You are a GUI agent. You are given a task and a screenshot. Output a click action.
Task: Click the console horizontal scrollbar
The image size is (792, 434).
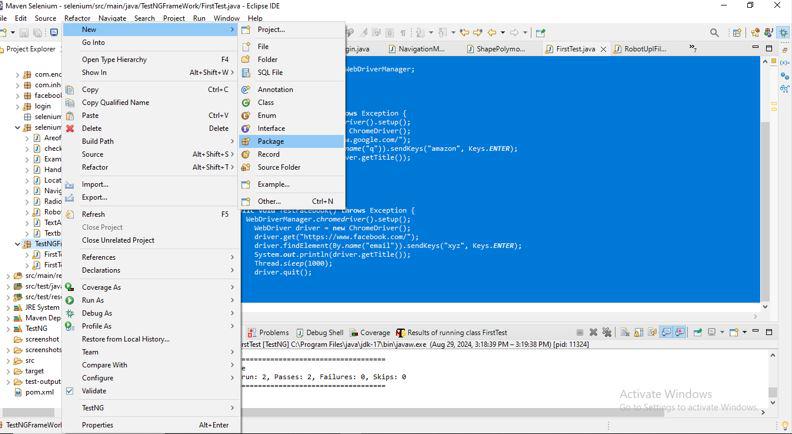point(453,412)
